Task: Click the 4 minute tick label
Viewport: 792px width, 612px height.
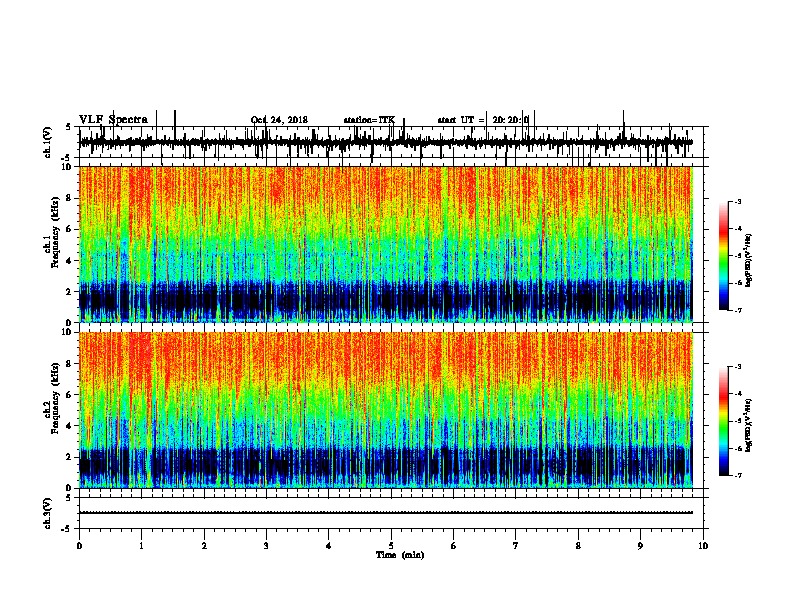Action: coord(329,545)
